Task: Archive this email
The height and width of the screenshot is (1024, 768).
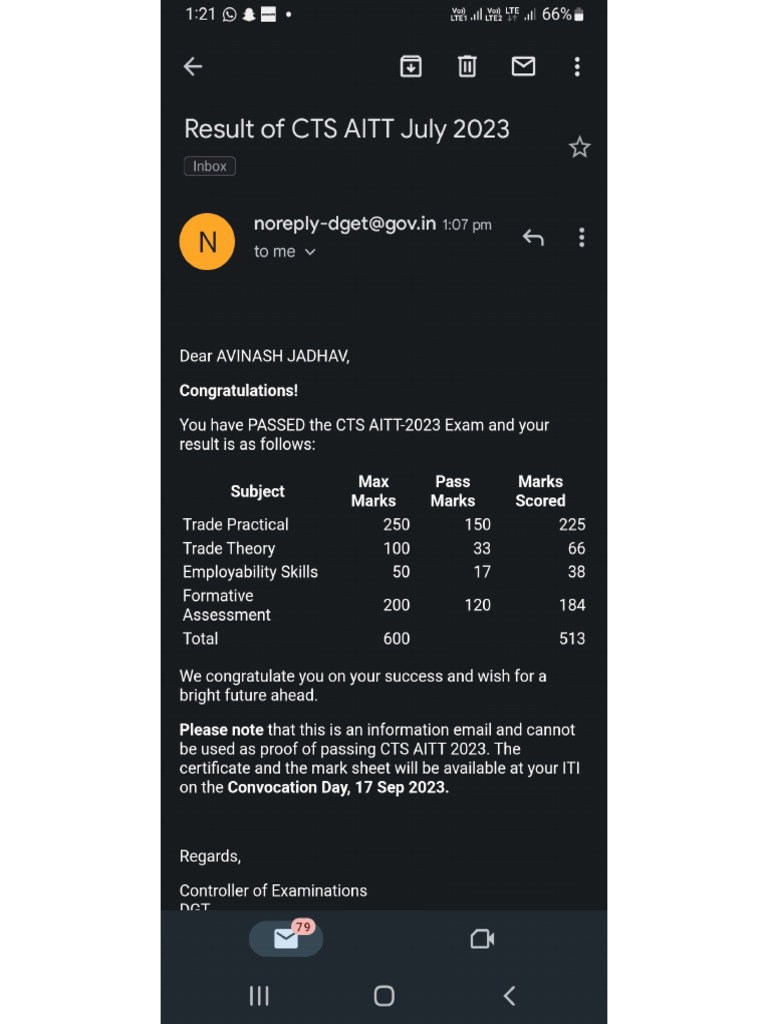Action: click(x=411, y=67)
